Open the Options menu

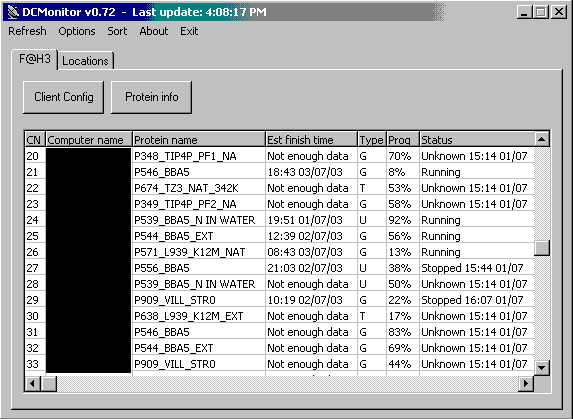tap(77, 31)
